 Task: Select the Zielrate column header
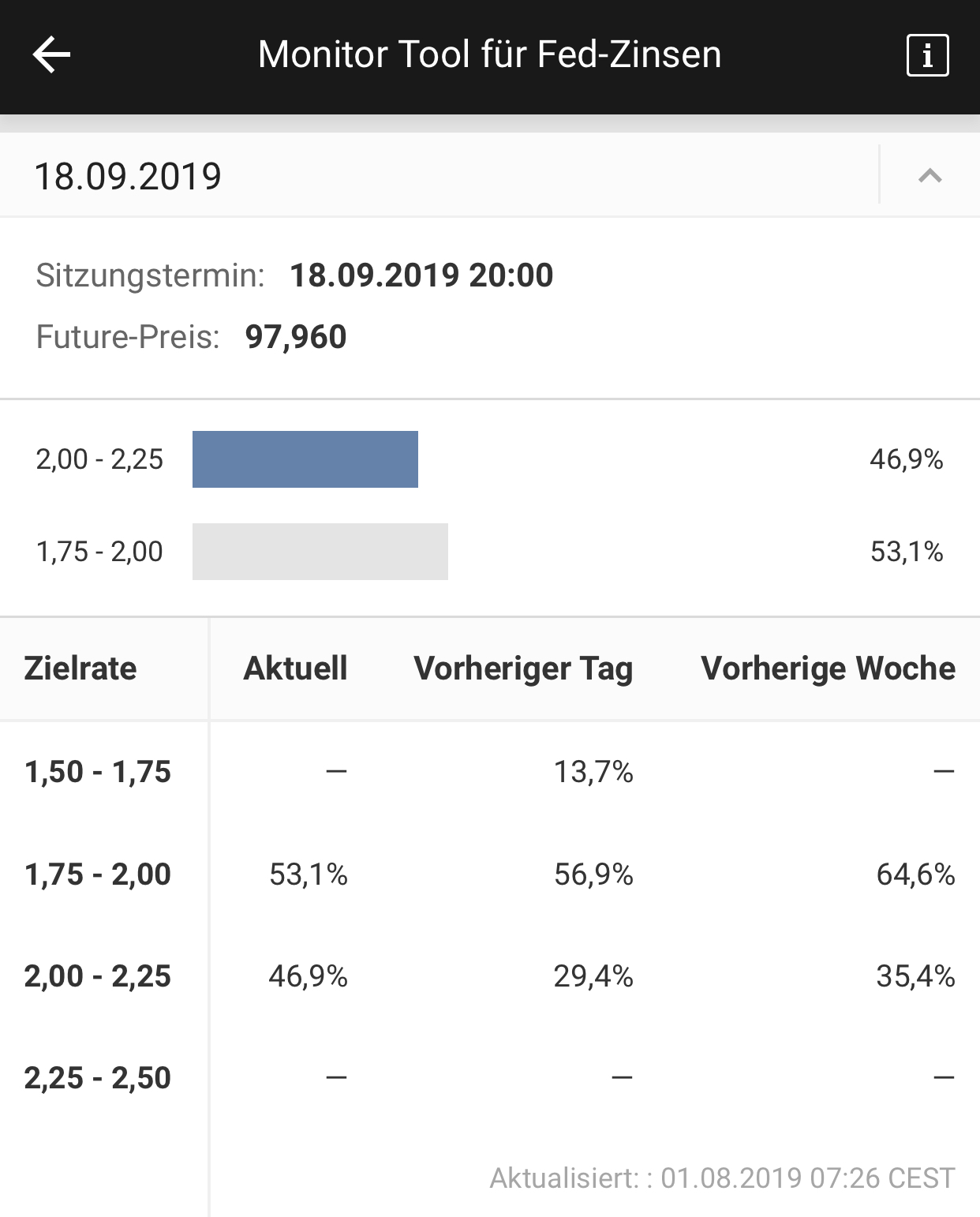[x=80, y=668]
